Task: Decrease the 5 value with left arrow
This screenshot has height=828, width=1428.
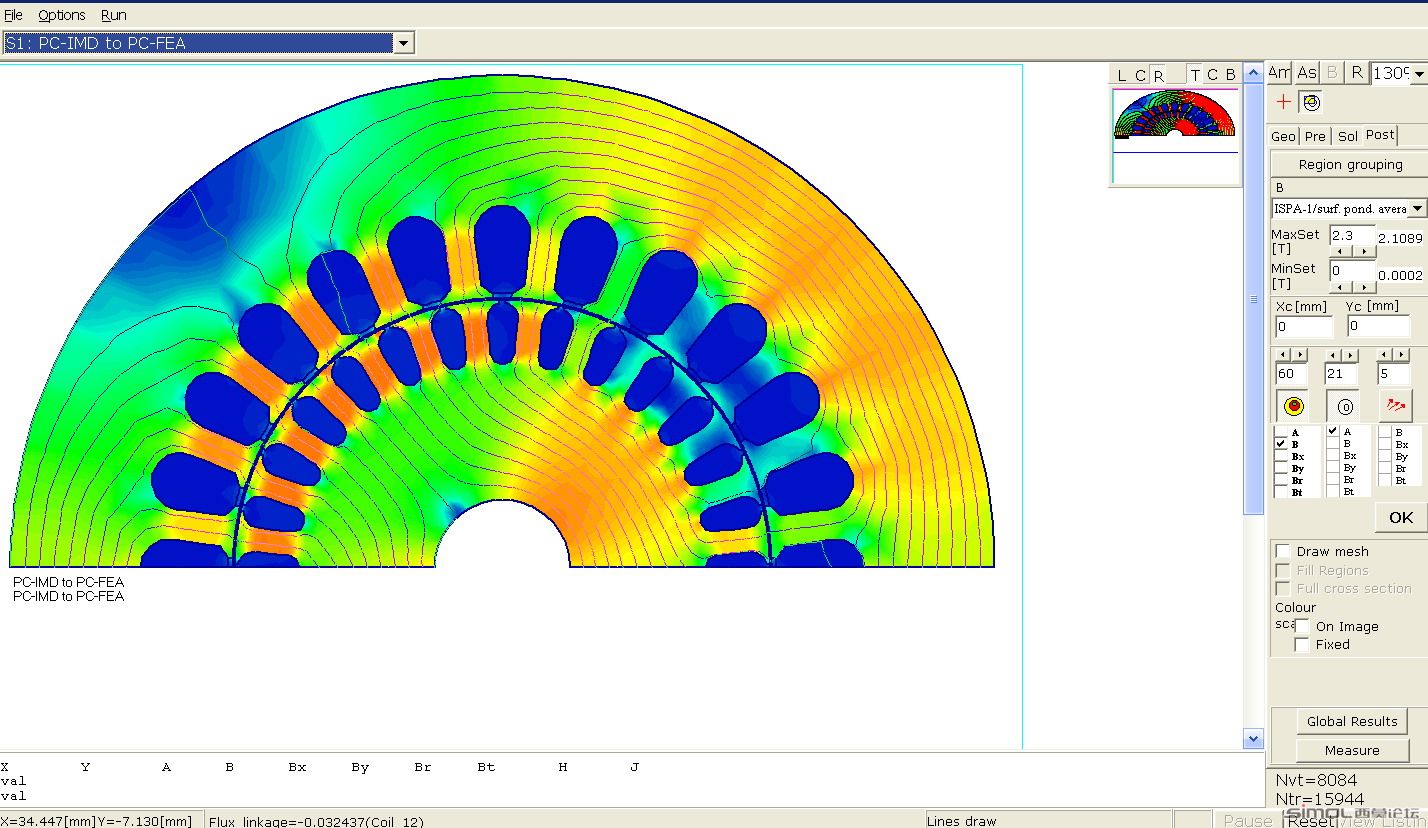Action: [1386, 355]
